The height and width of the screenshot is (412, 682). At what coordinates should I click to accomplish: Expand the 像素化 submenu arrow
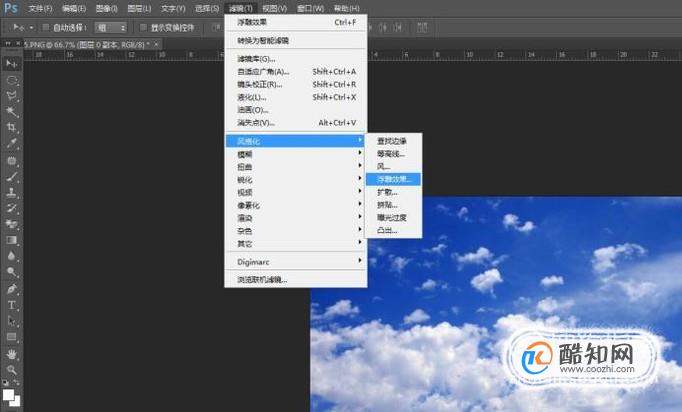click(x=360, y=204)
